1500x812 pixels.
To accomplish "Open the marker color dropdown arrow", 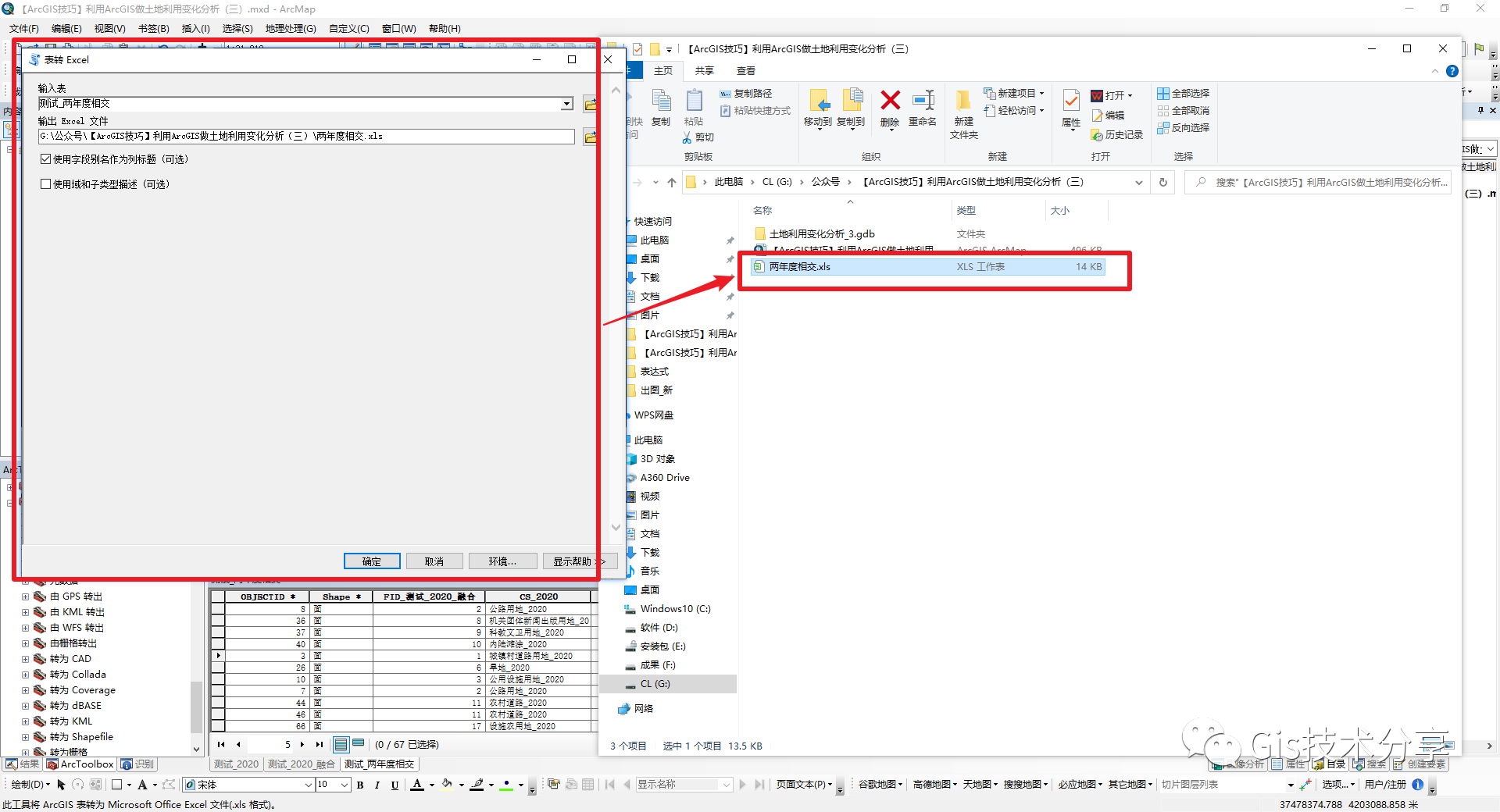I will 520,785.
